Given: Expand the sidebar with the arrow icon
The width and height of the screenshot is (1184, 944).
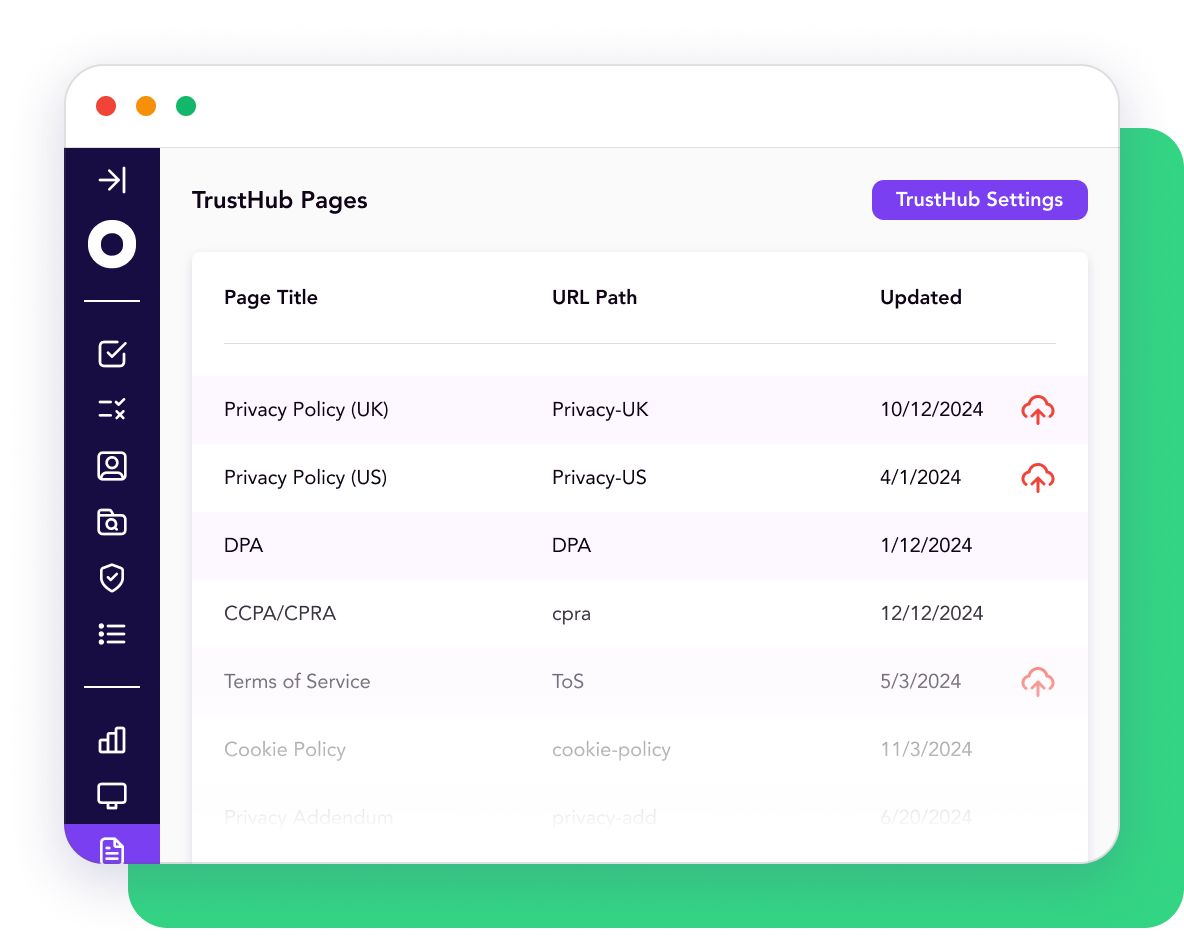Looking at the screenshot, I should (112, 180).
